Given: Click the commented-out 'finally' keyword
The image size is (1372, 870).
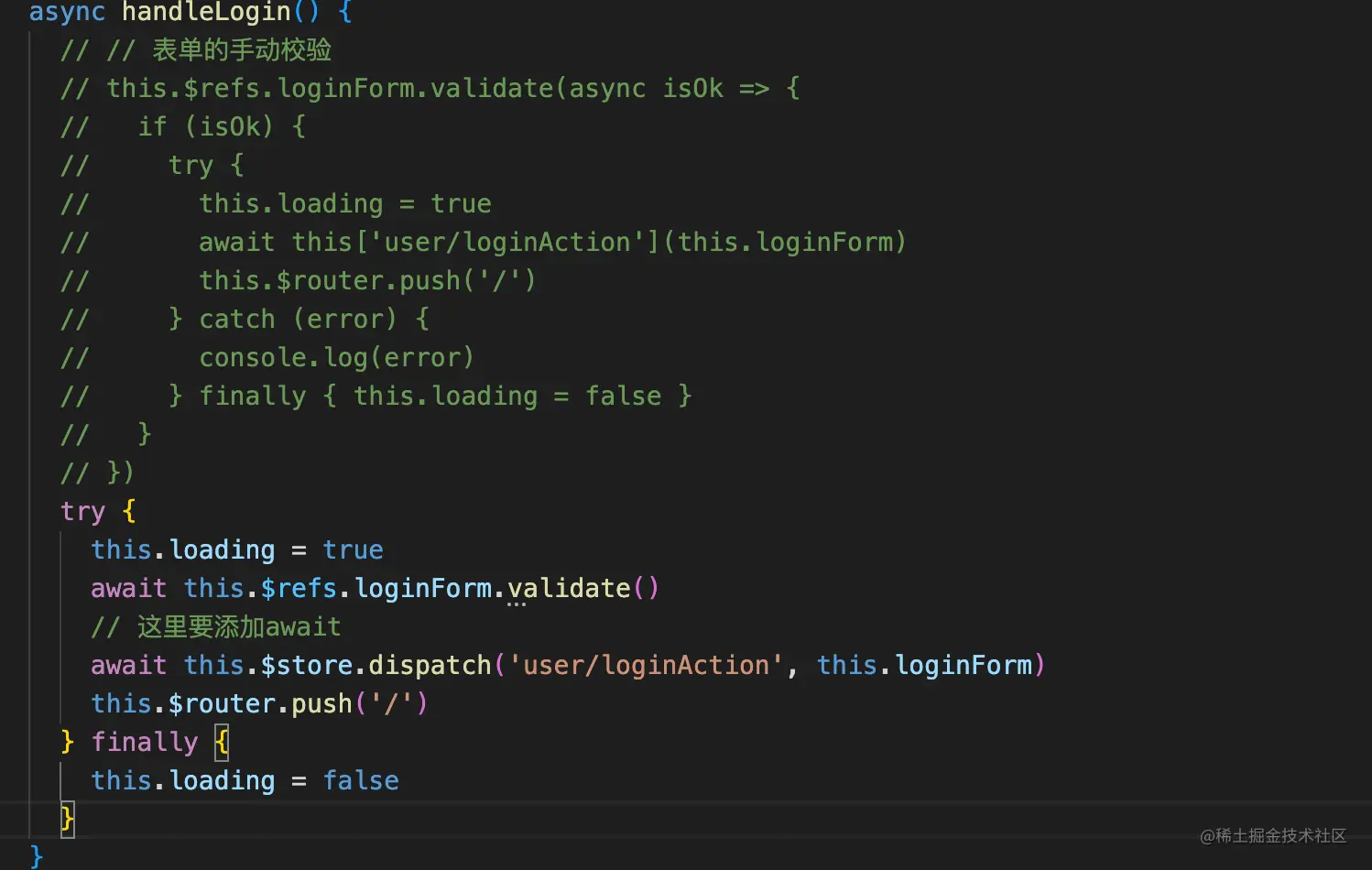Looking at the screenshot, I should (x=253, y=396).
